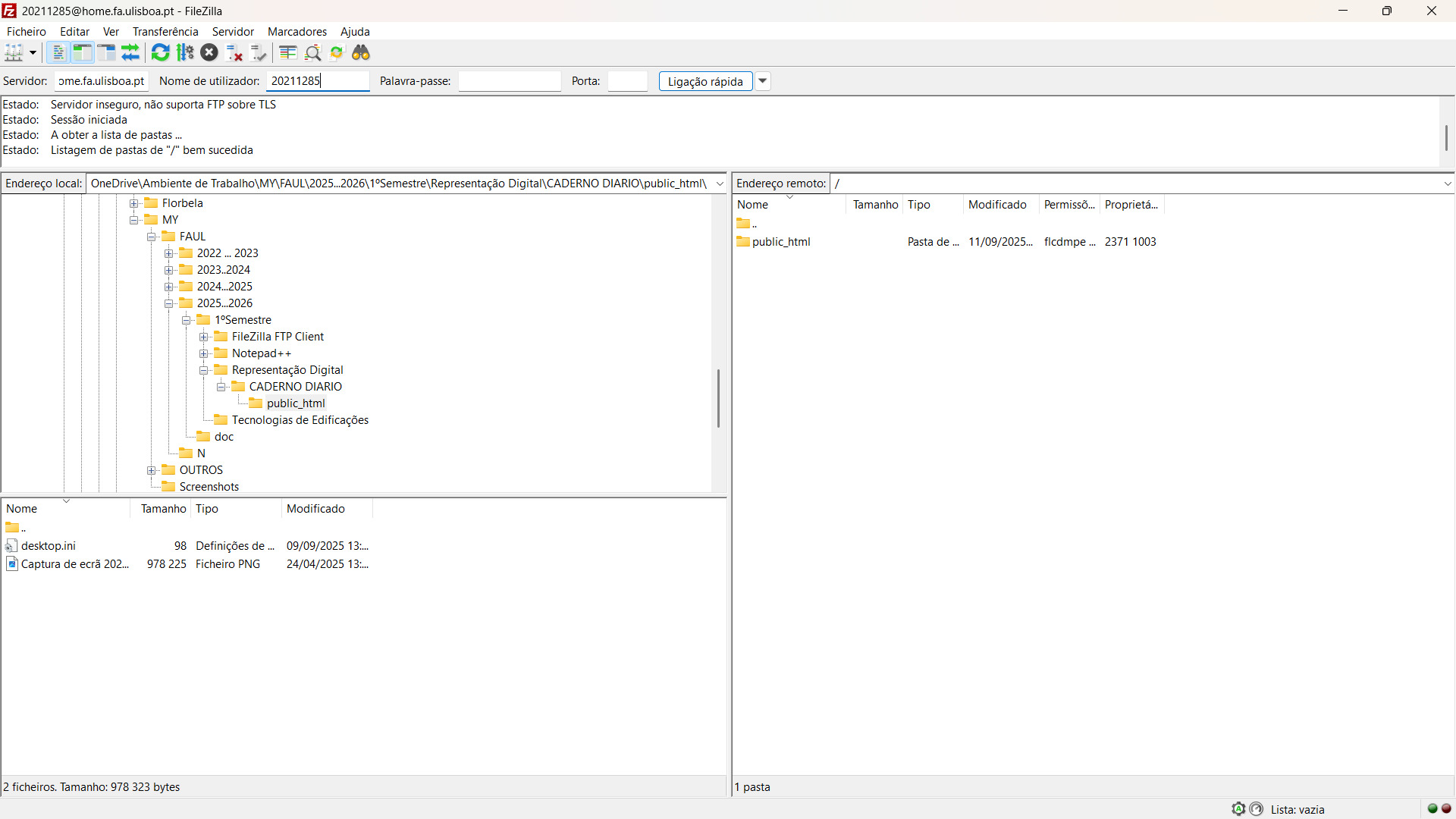Click the Palavra-passe input field
Screen dimensions: 1456x819
(x=509, y=81)
